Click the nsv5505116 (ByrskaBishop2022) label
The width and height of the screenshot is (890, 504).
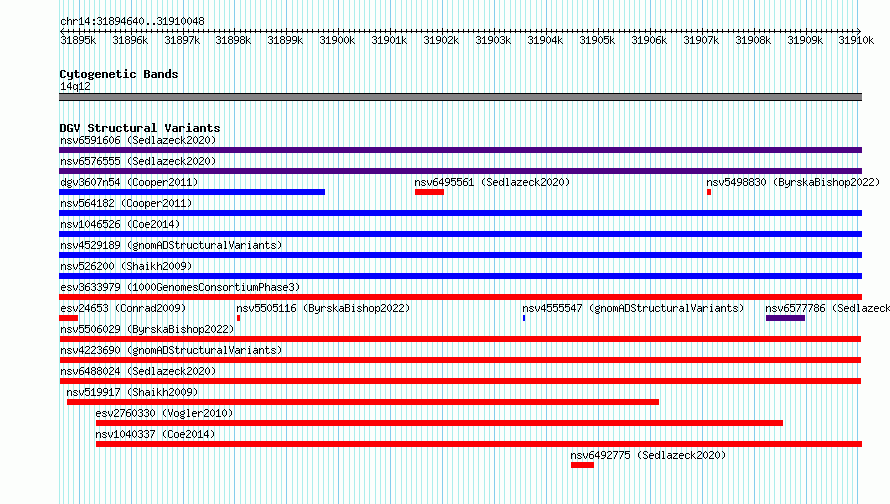click(323, 308)
